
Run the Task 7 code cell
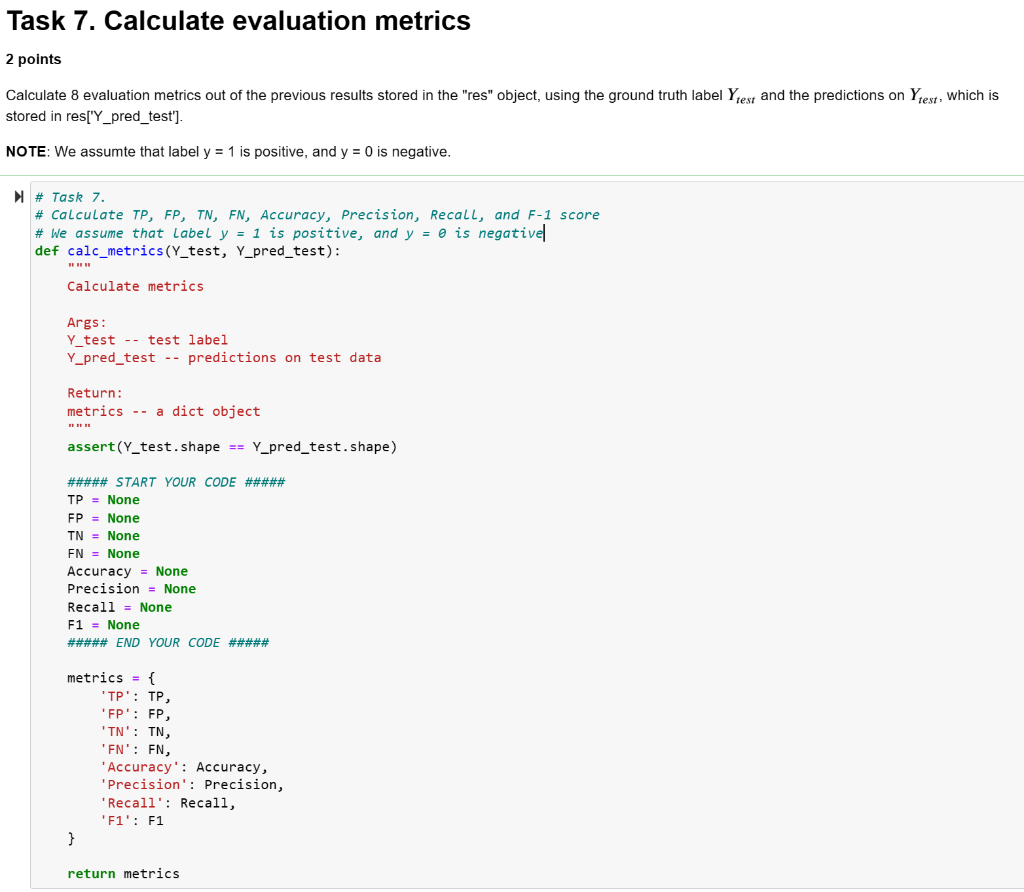pos(18,196)
